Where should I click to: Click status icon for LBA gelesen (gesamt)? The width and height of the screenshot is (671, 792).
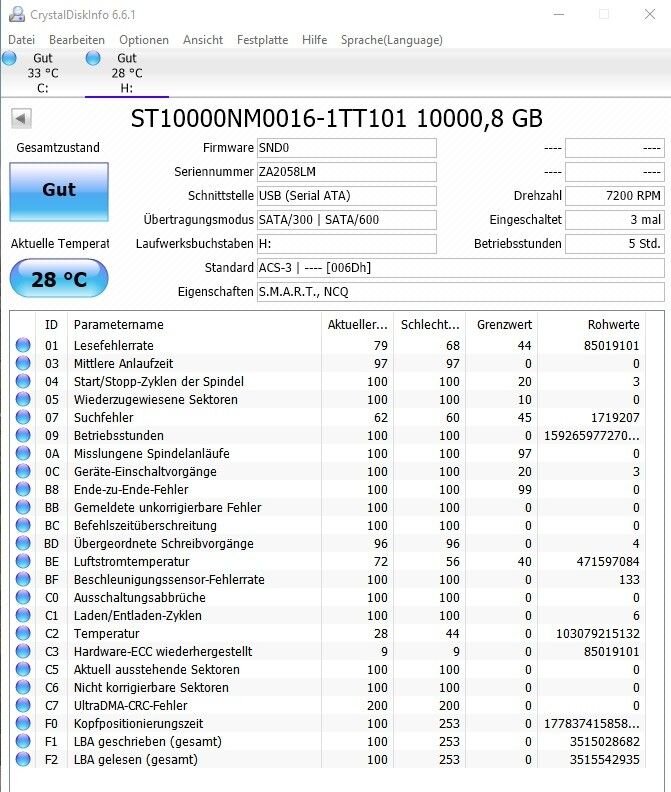coord(23,760)
